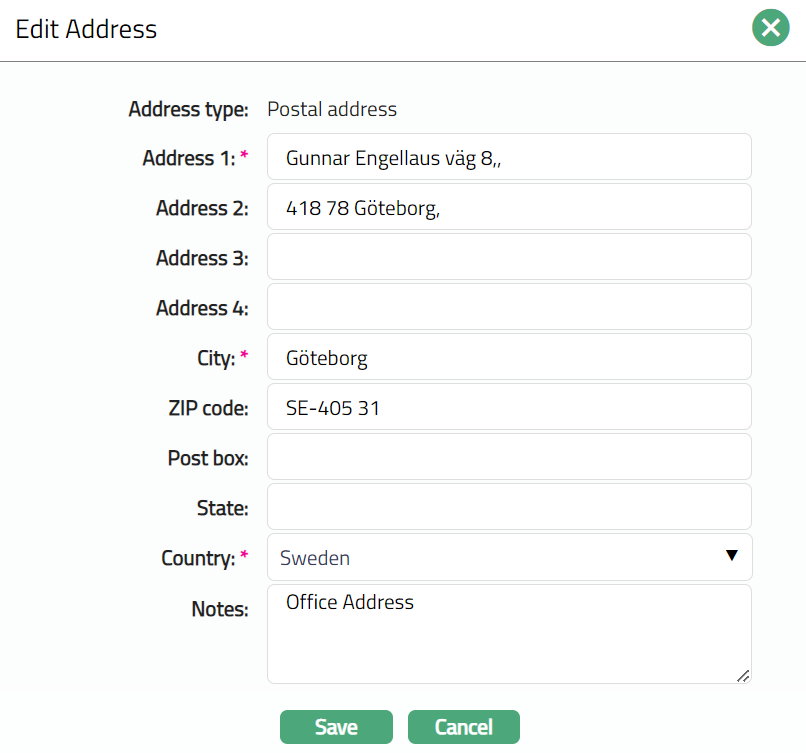Click the Address 1 input field

tap(508, 157)
